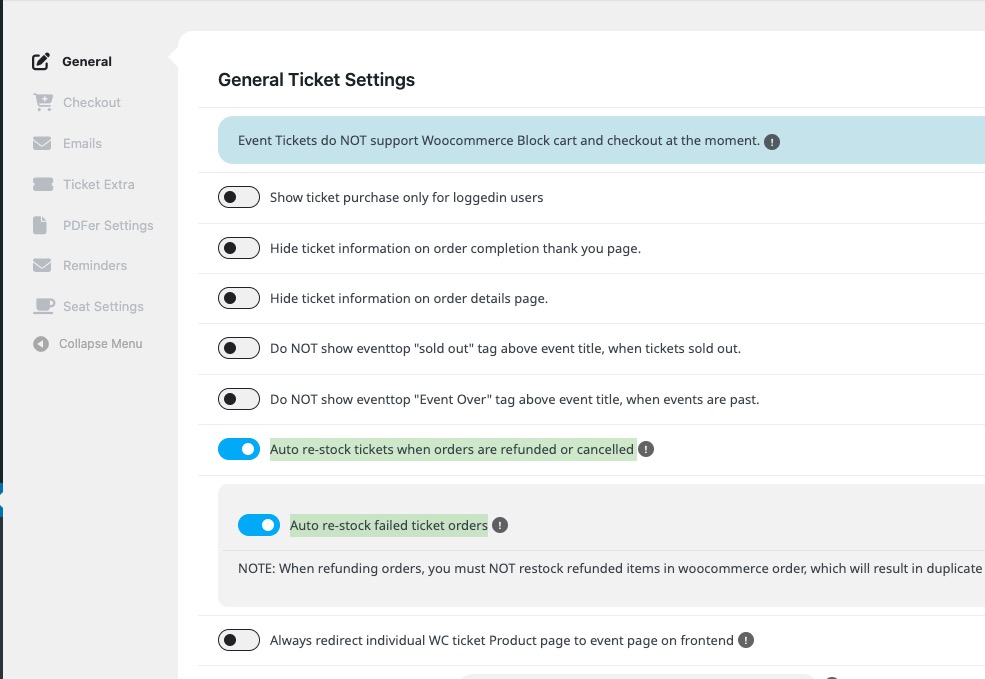Click the PDFer Settings document icon
The height and width of the screenshot is (679, 985).
coord(40,225)
